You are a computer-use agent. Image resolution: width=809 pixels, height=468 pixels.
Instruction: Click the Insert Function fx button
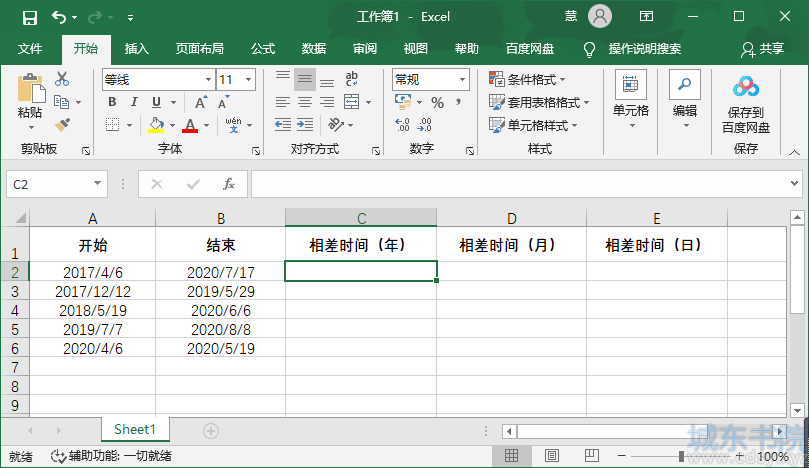[x=229, y=184]
